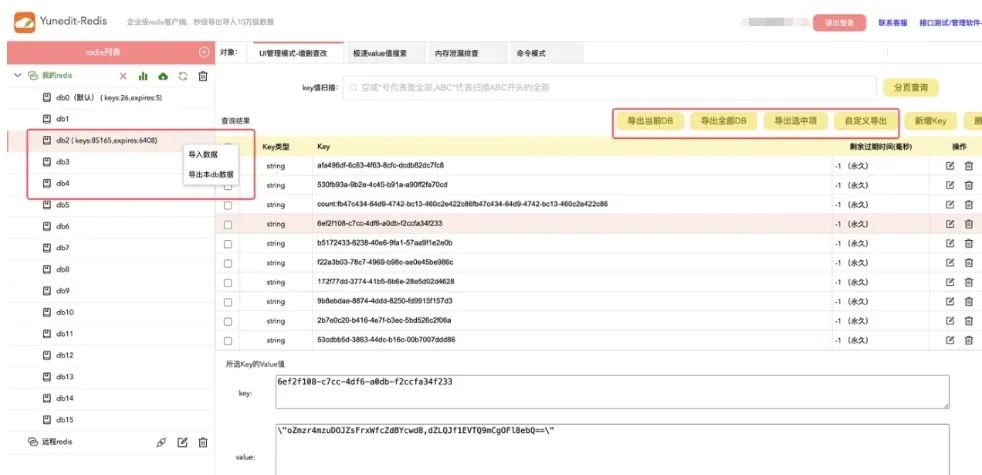Run 分页查询 search
The image size is (982, 475).
coord(911,88)
